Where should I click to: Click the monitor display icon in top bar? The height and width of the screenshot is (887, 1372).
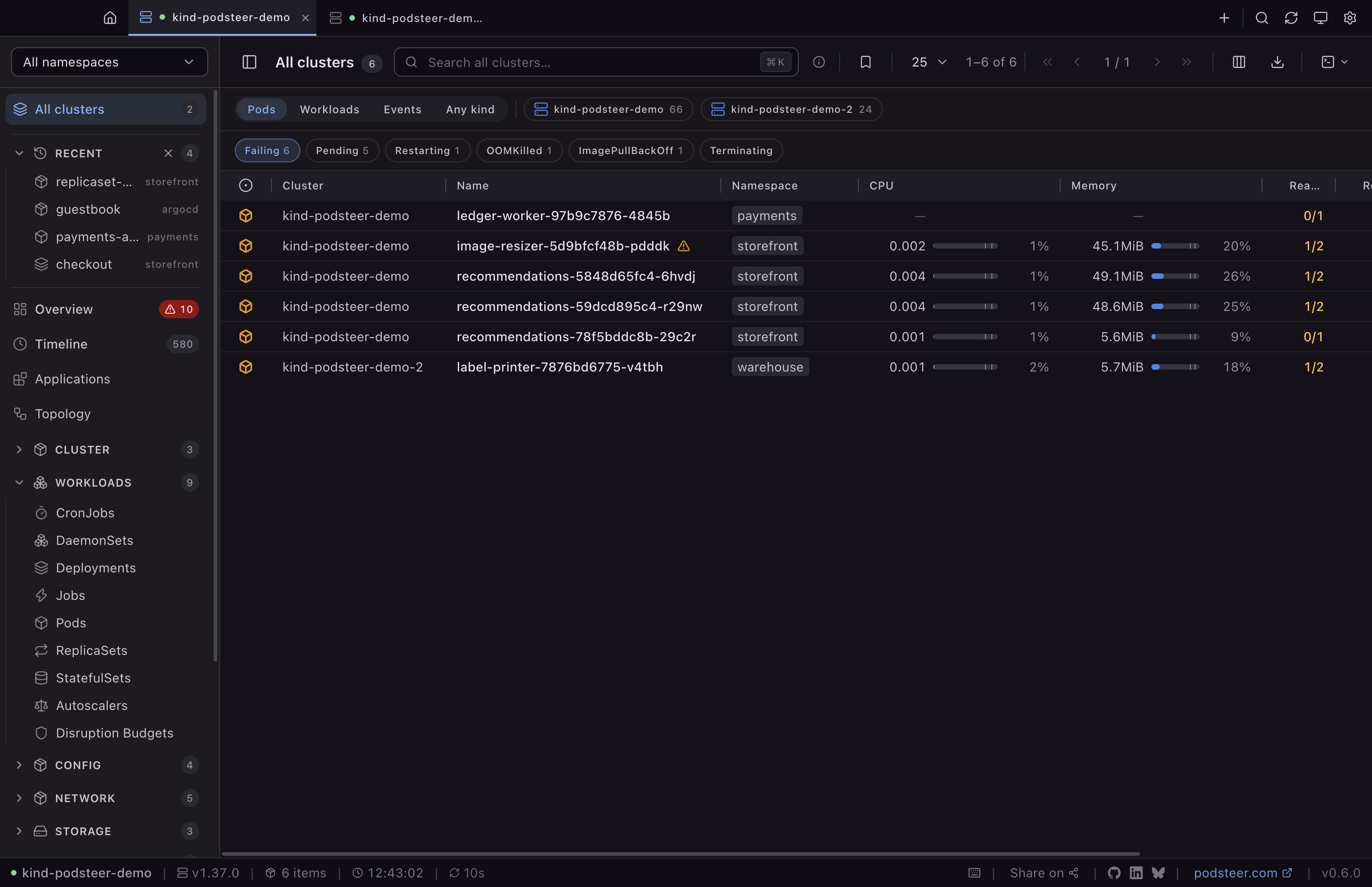click(x=1320, y=18)
